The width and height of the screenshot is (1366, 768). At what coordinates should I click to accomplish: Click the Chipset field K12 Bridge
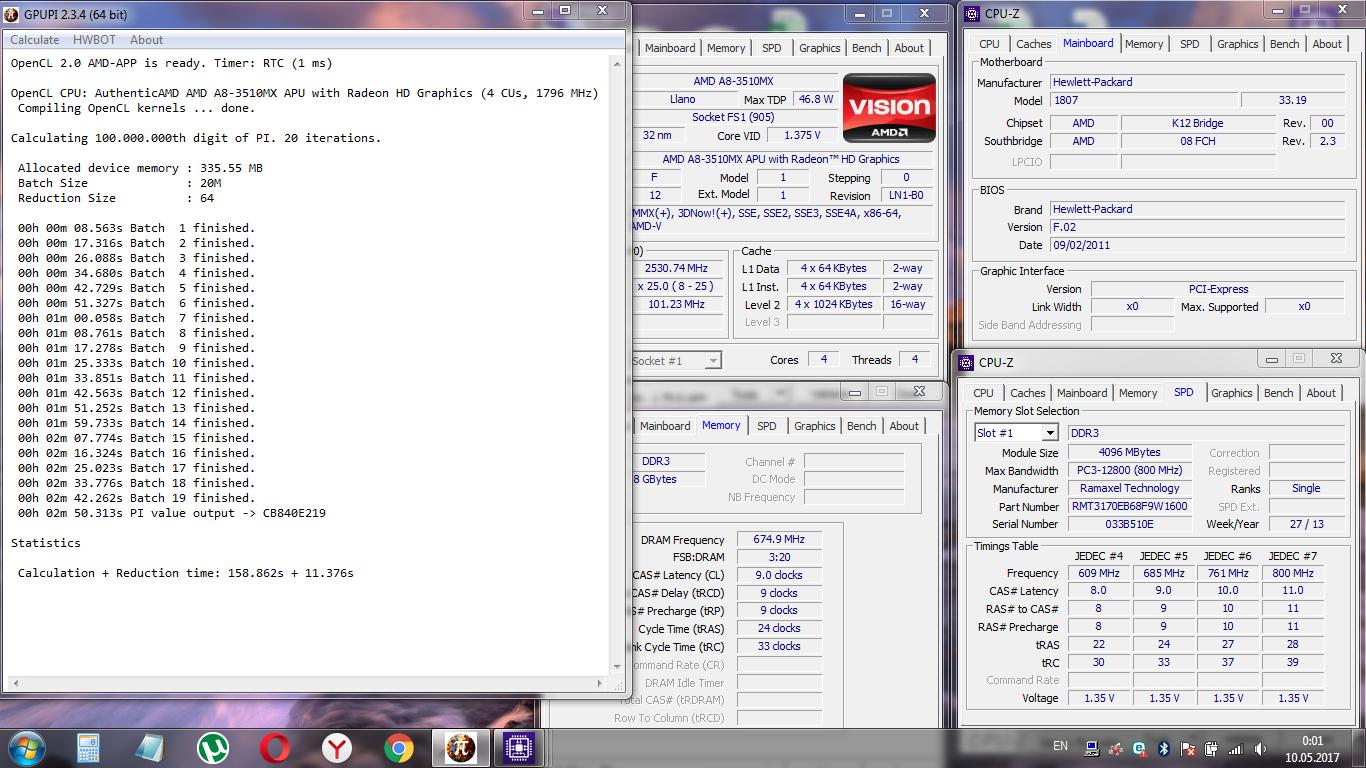pos(1197,124)
